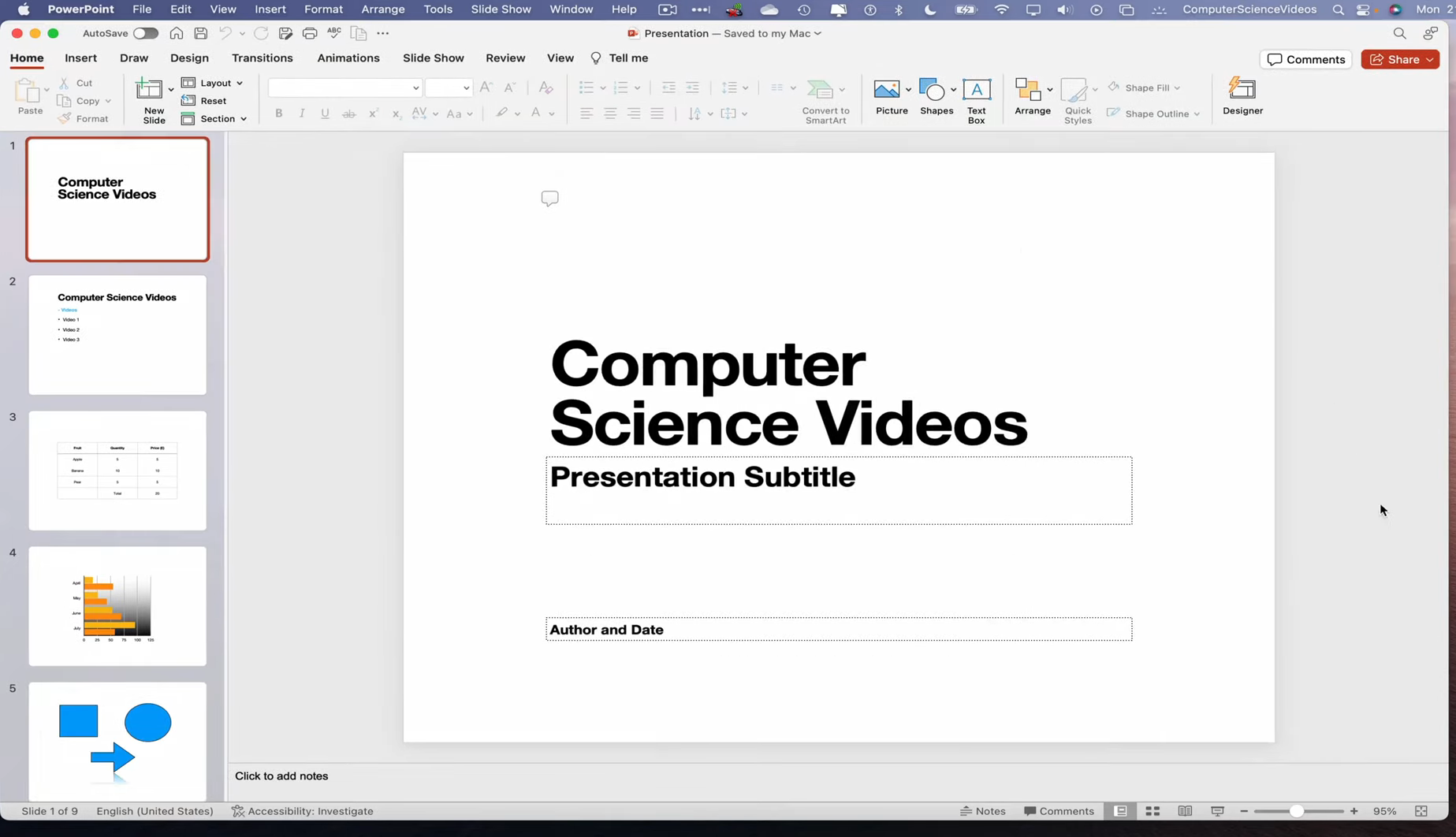Open the Tools menu in the menu bar

coord(438,9)
